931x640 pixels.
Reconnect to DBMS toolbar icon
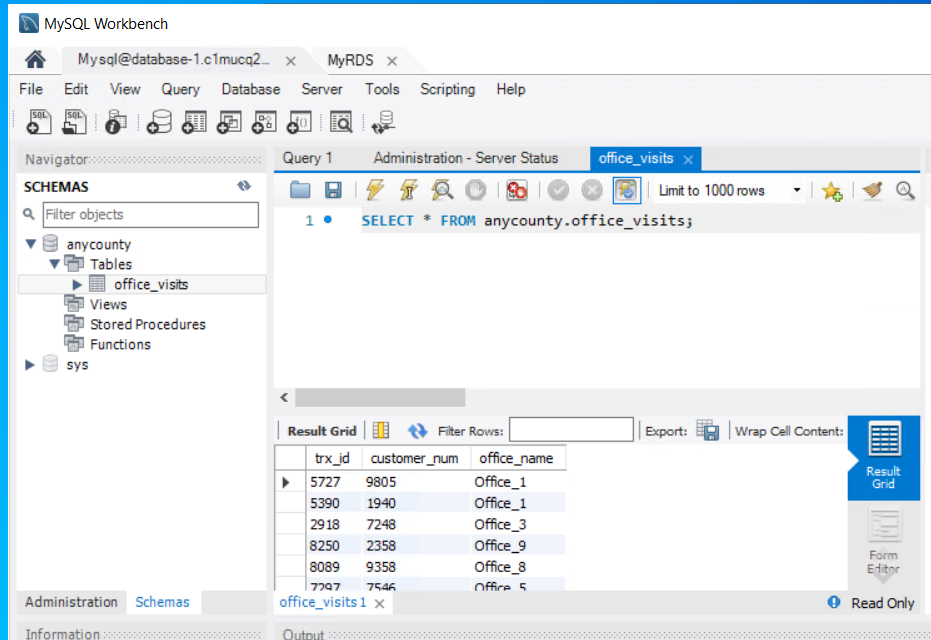383,122
